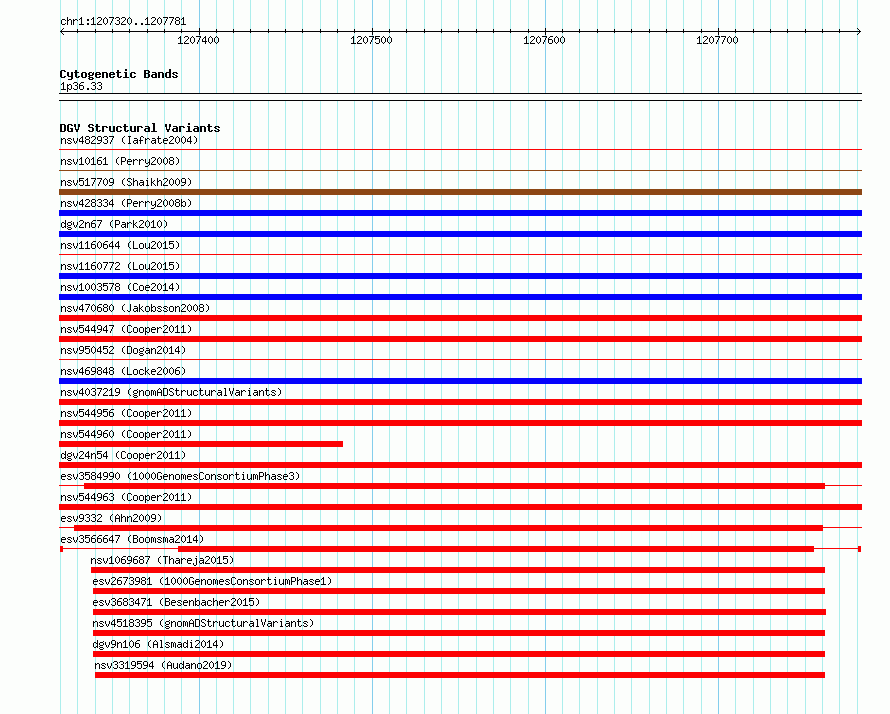Open variant nsv428334 (Perry2008b)
Viewport: 890px width, 714px height.
coord(126,203)
